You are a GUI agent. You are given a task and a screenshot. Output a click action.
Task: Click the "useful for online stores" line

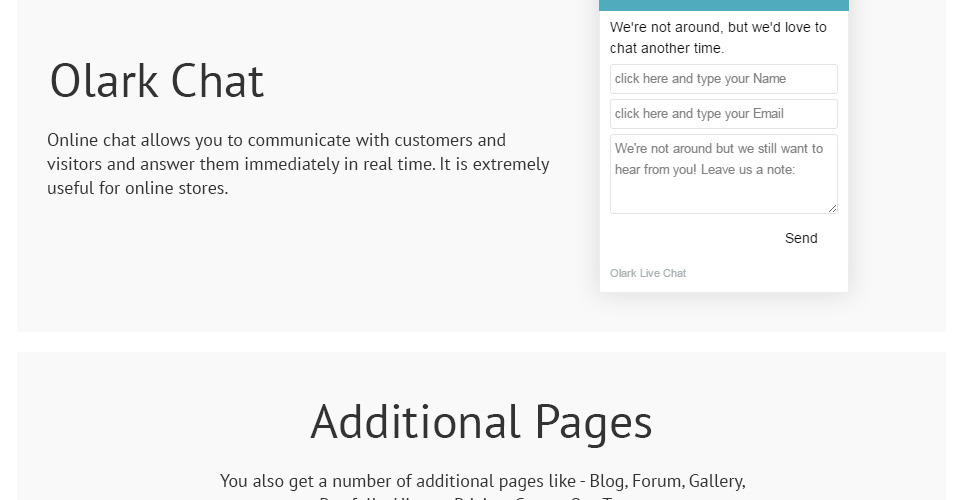click(x=138, y=188)
